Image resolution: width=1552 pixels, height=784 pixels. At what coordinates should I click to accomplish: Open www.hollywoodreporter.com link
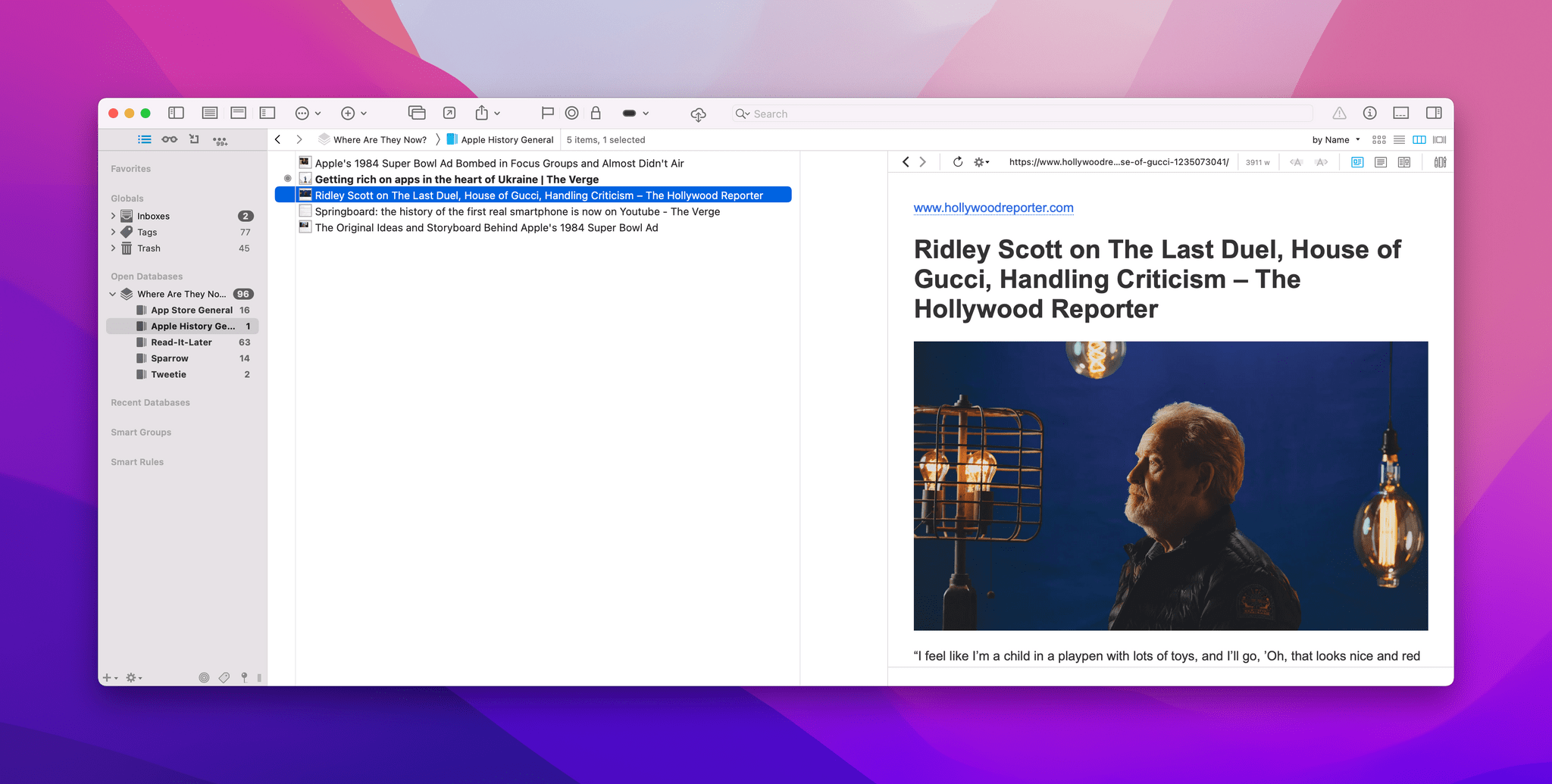[x=993, y=208]
